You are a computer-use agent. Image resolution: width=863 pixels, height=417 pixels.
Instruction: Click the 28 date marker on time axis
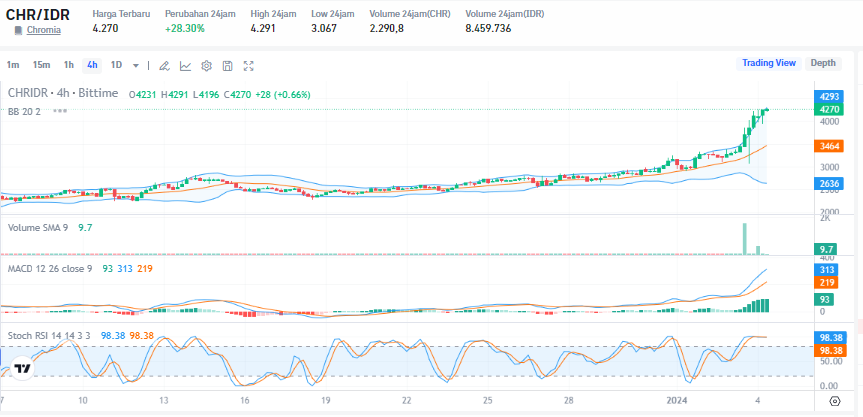[569, 400]
